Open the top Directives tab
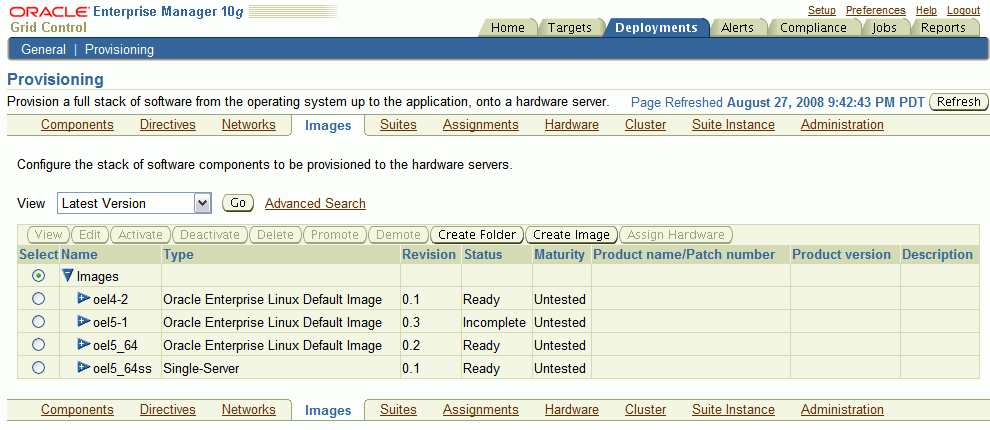The width and height of the screenshot is (990, 430). pos(168,124)
